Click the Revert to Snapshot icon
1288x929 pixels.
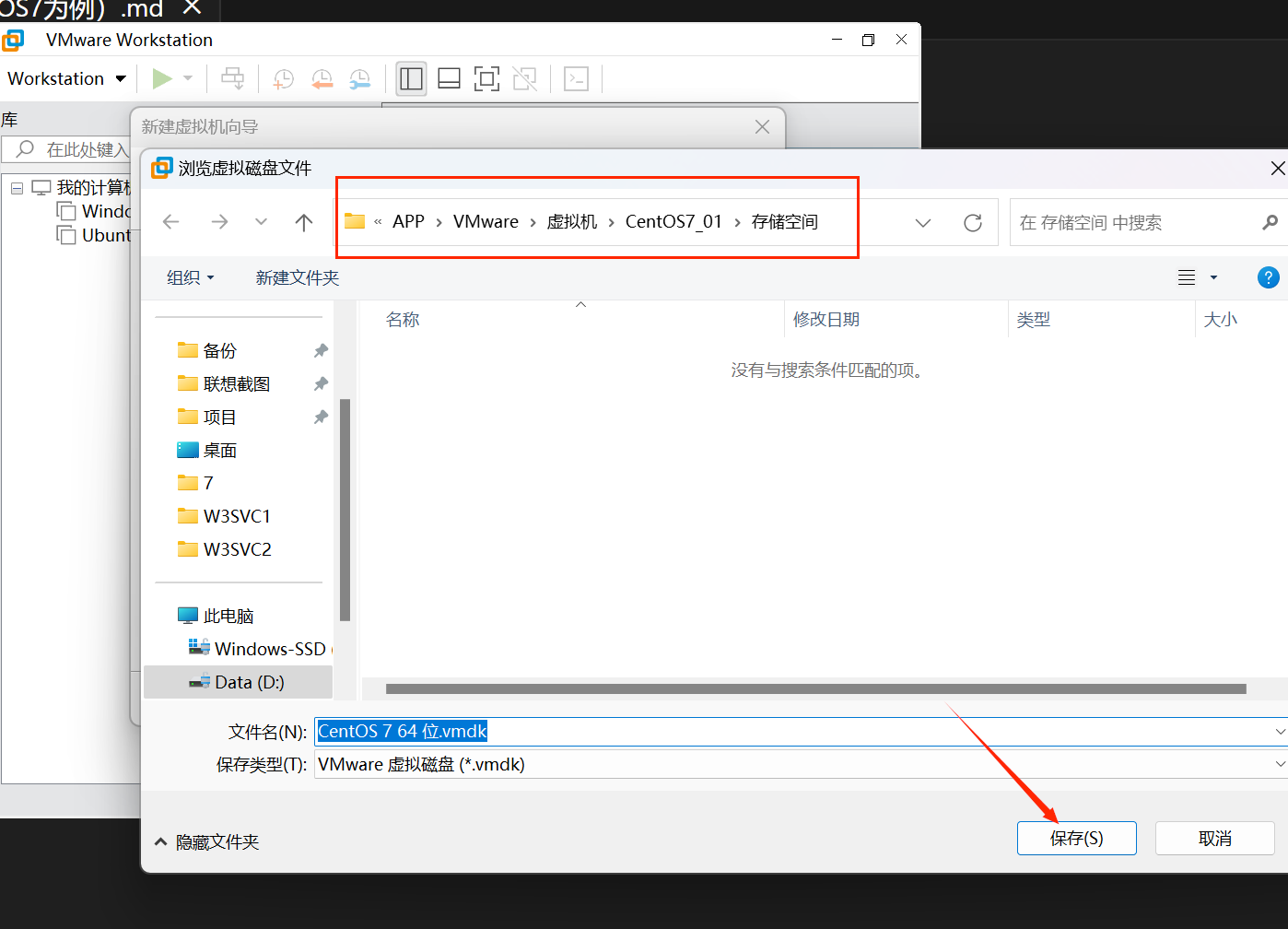pos(322,79)
